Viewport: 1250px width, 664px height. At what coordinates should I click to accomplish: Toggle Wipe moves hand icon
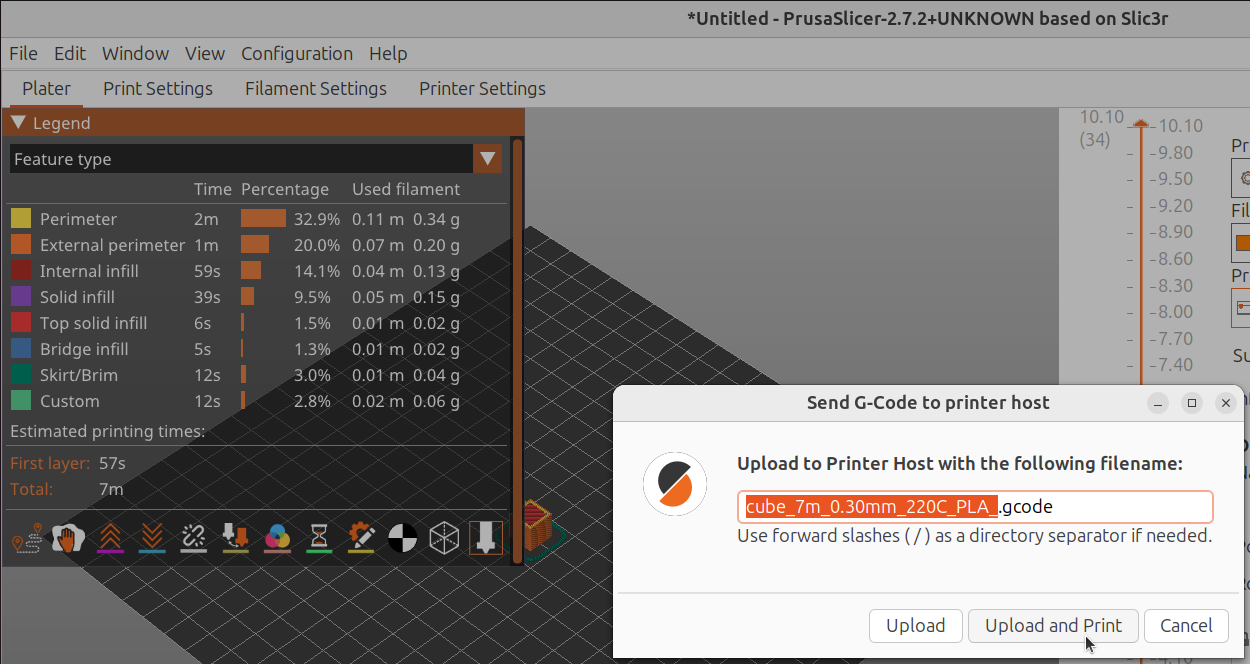(68, 539)
